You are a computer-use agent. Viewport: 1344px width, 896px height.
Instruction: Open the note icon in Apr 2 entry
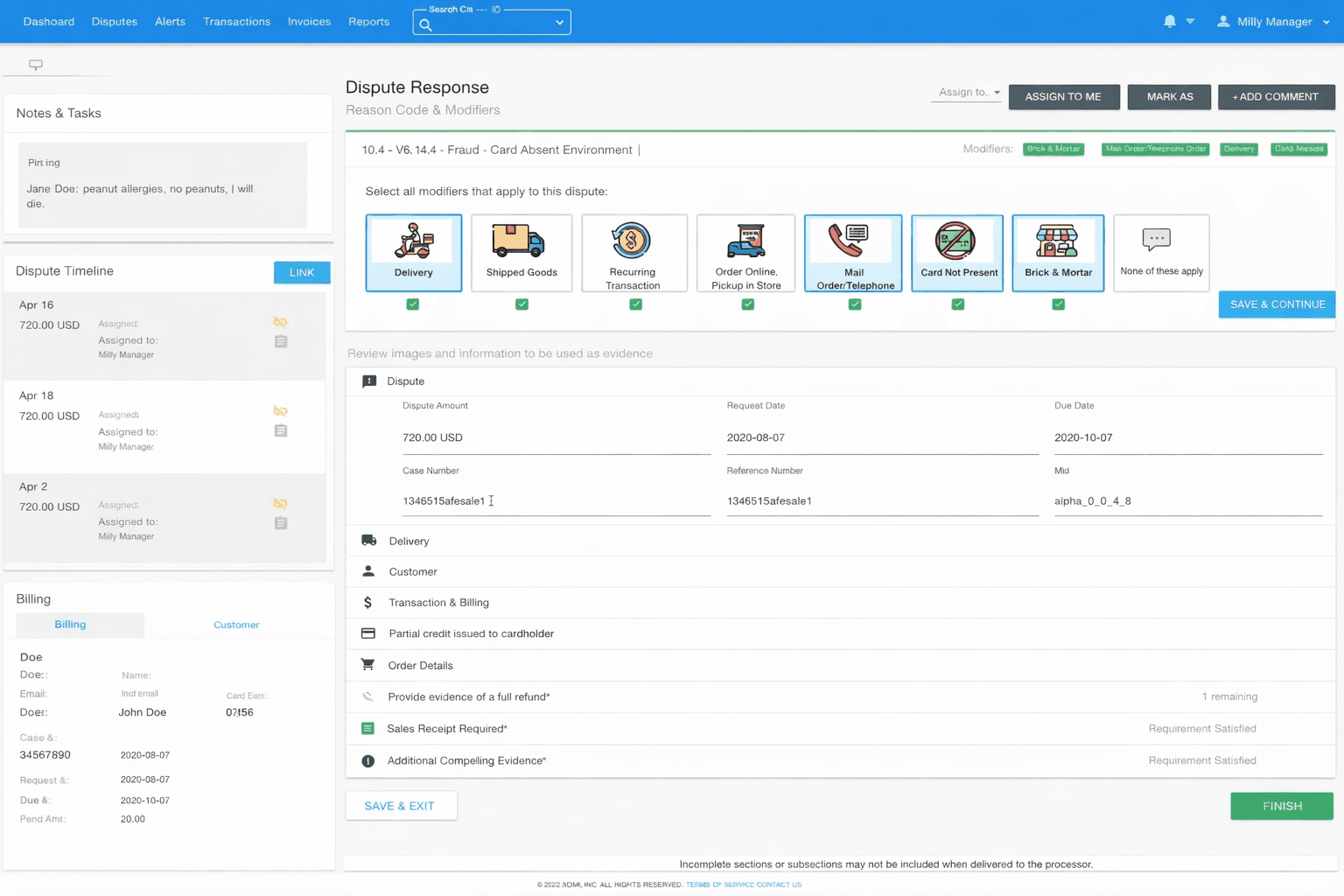click(281, 523)
